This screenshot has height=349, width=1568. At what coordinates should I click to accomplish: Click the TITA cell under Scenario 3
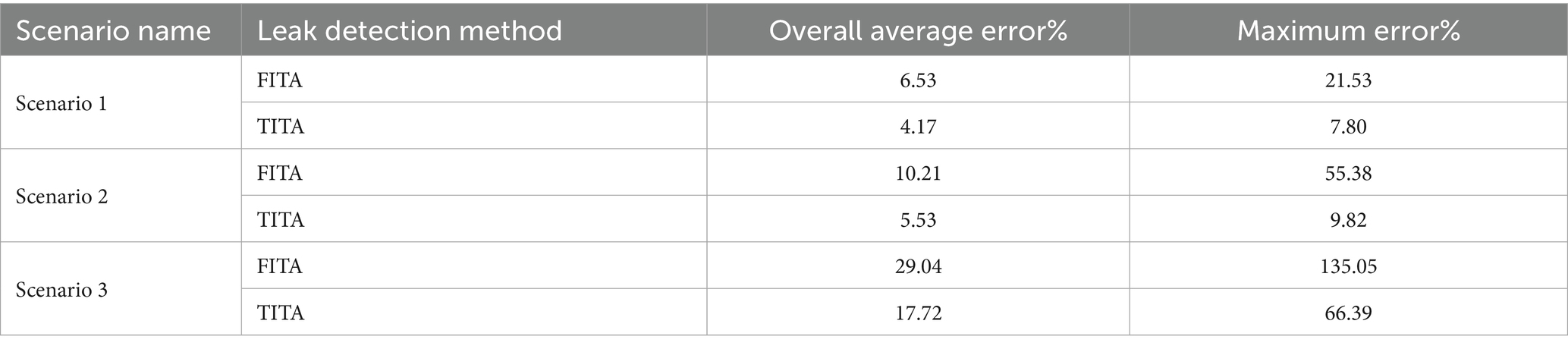pos(281,313)
